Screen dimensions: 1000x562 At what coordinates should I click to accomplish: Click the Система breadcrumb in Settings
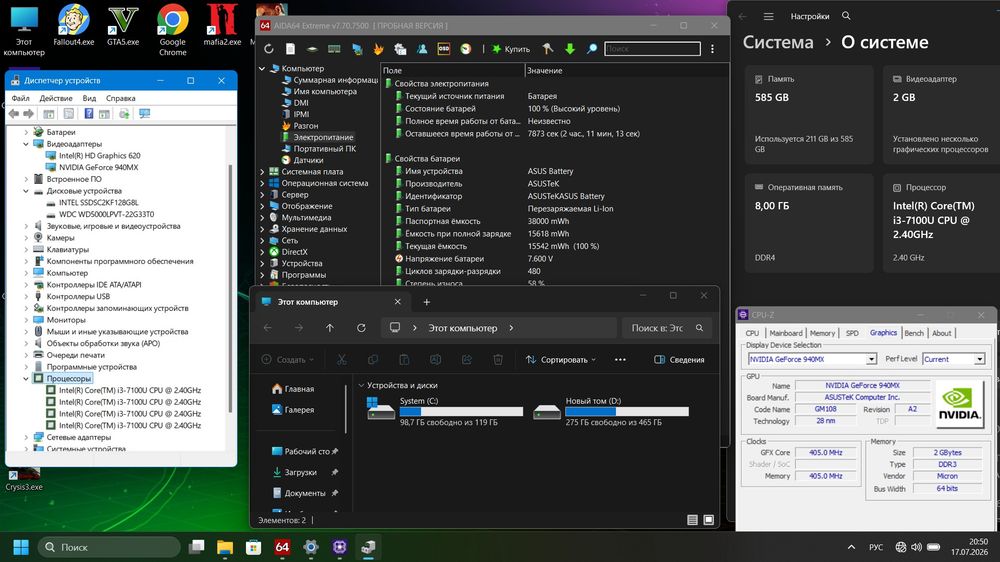pos(778,42)
